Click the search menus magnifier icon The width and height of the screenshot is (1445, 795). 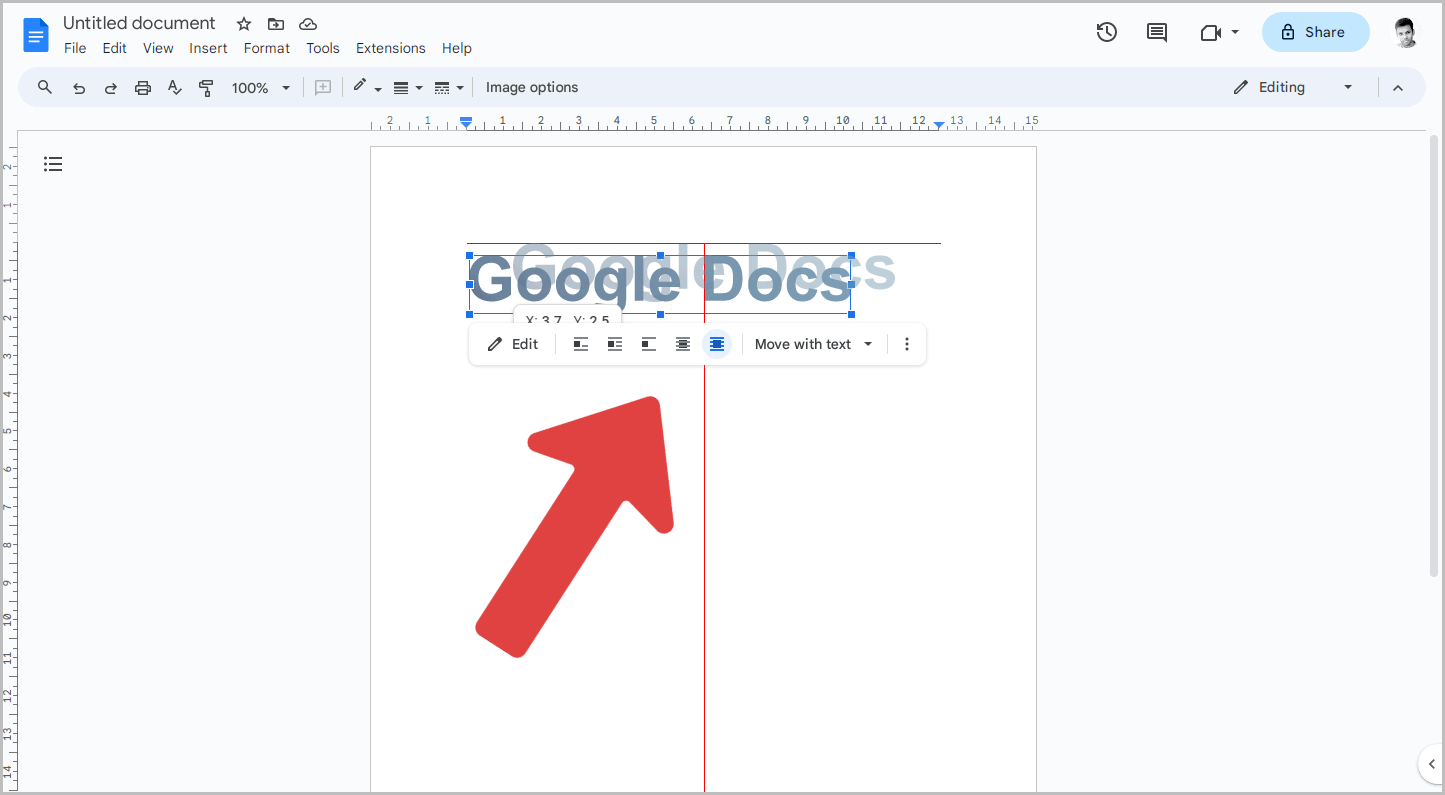pyautogui.click(x=45, y=87)
